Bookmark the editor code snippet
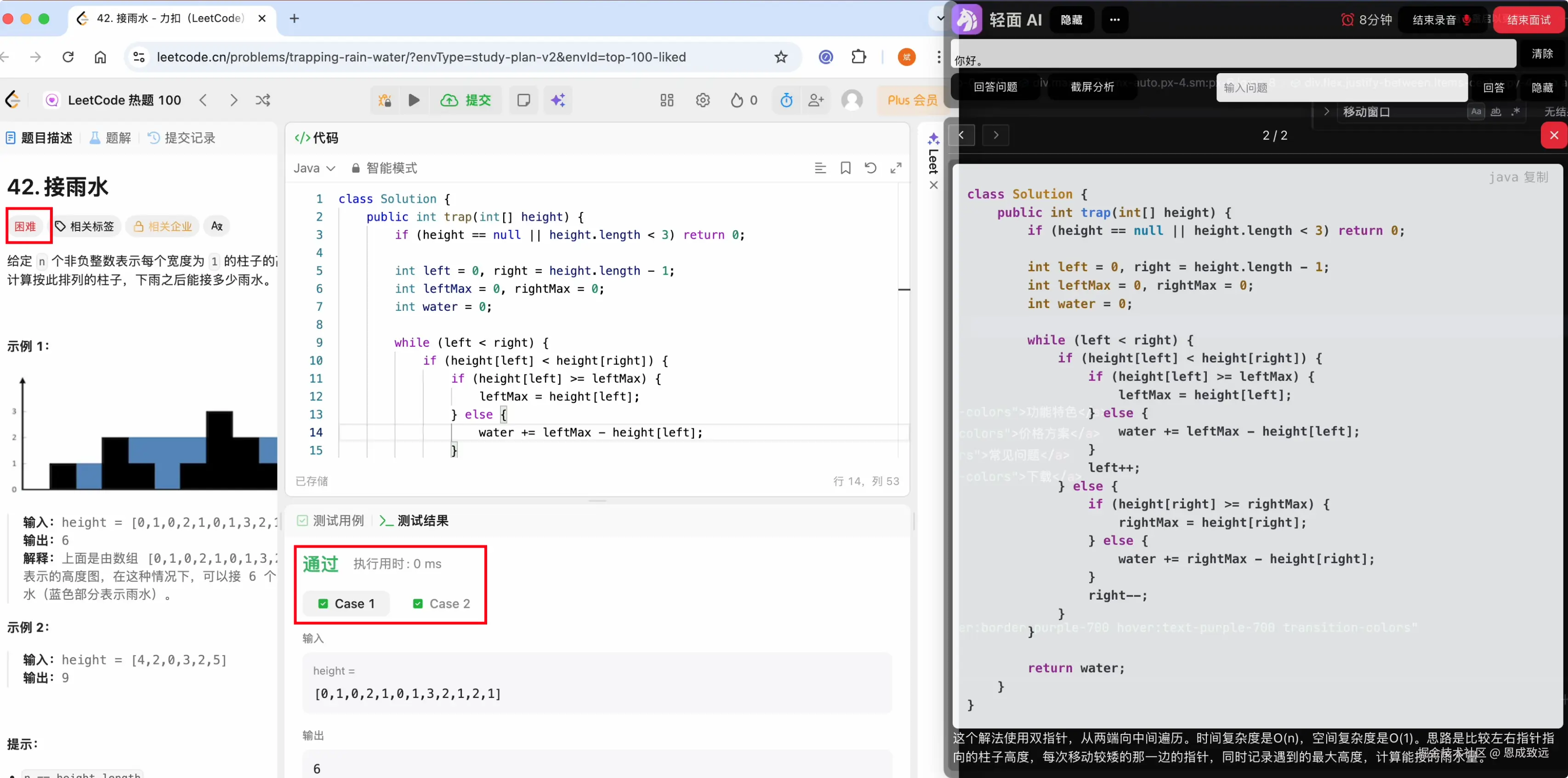This screenshot has height=778, width=1568. pos(846,168)
